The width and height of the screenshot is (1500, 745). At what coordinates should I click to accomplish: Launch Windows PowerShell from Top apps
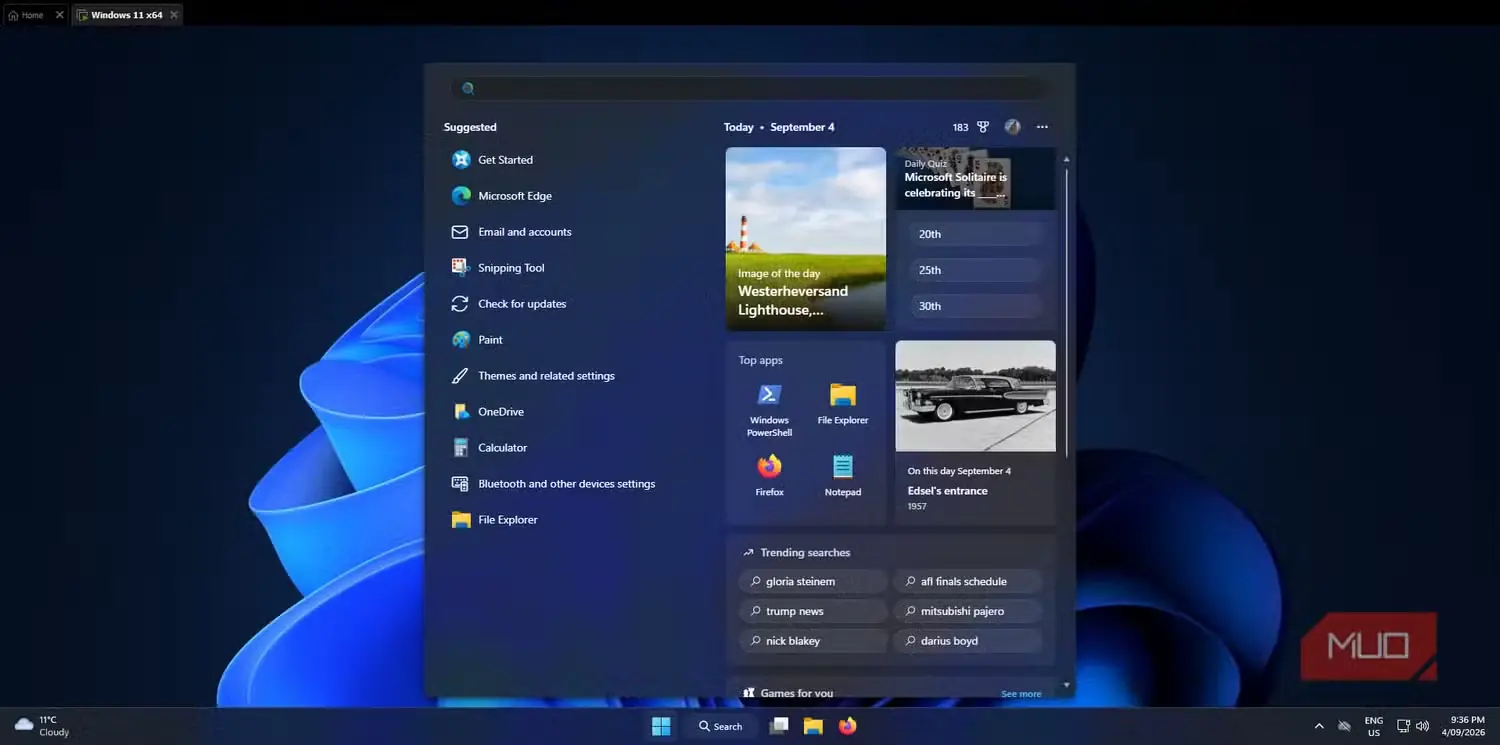point(769,408)
